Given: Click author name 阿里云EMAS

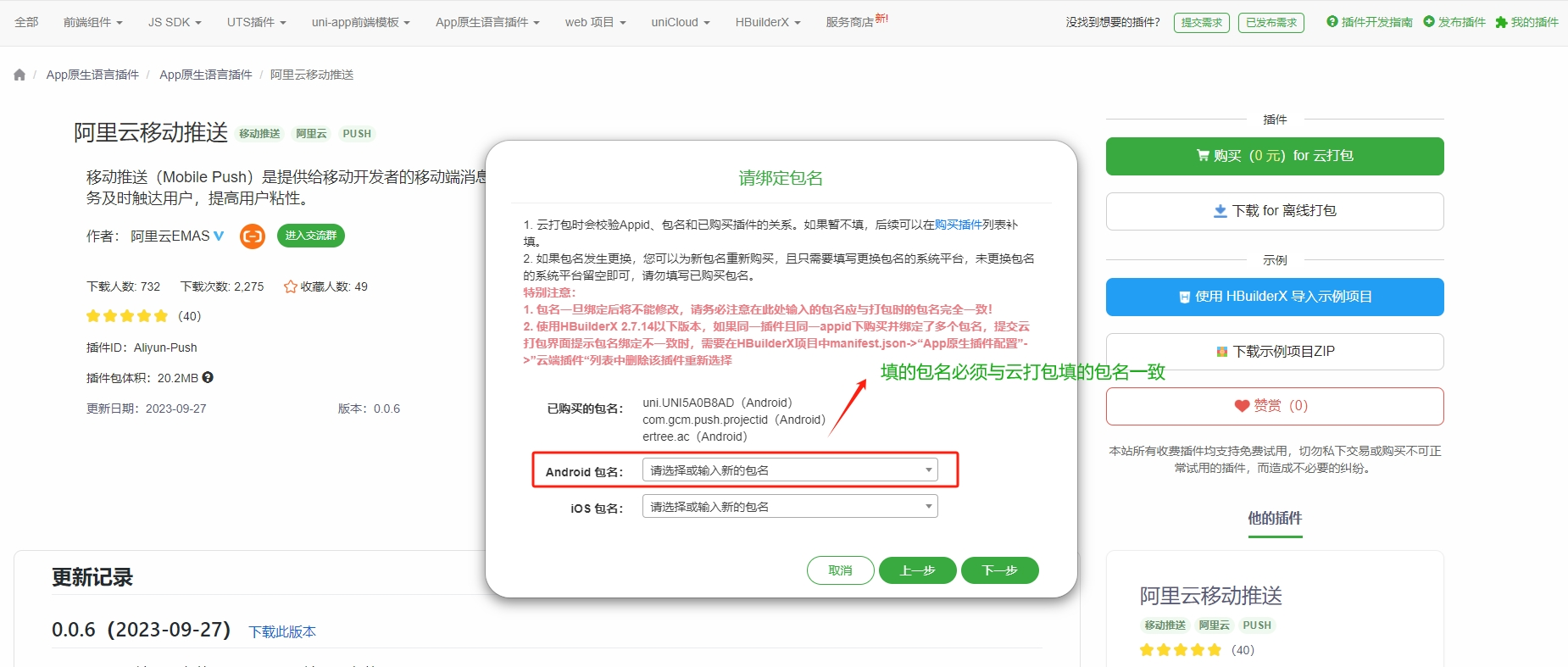Looking at the screenshot, I should pos(170,236).
